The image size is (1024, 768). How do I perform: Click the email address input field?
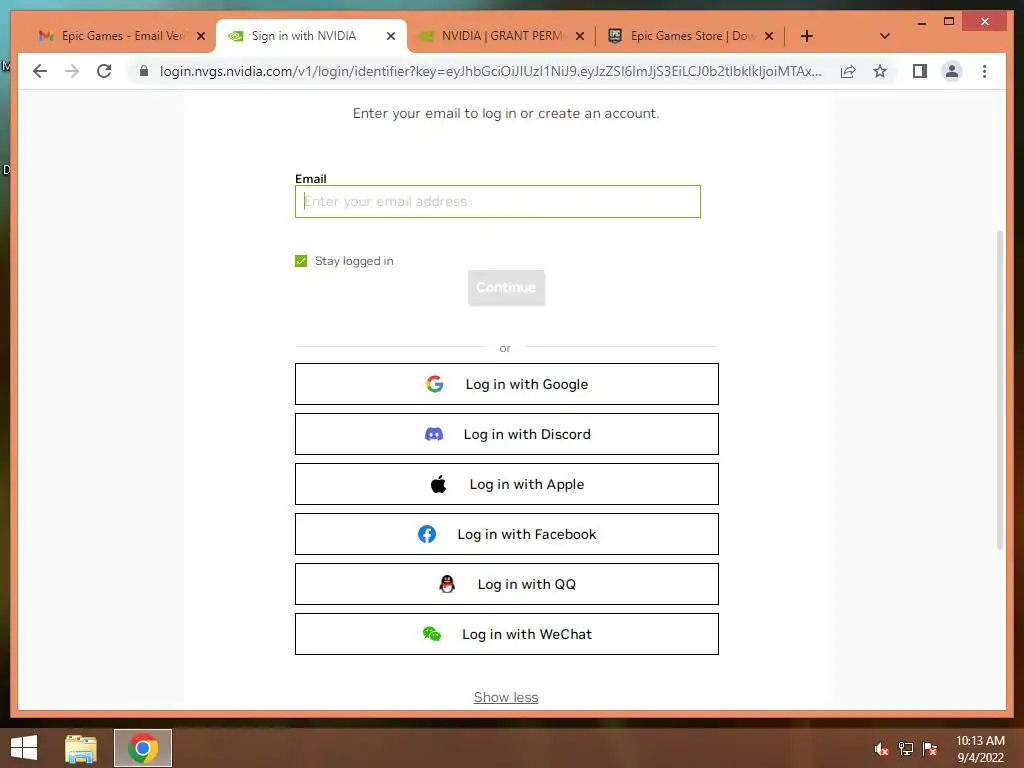pos(498,201)
